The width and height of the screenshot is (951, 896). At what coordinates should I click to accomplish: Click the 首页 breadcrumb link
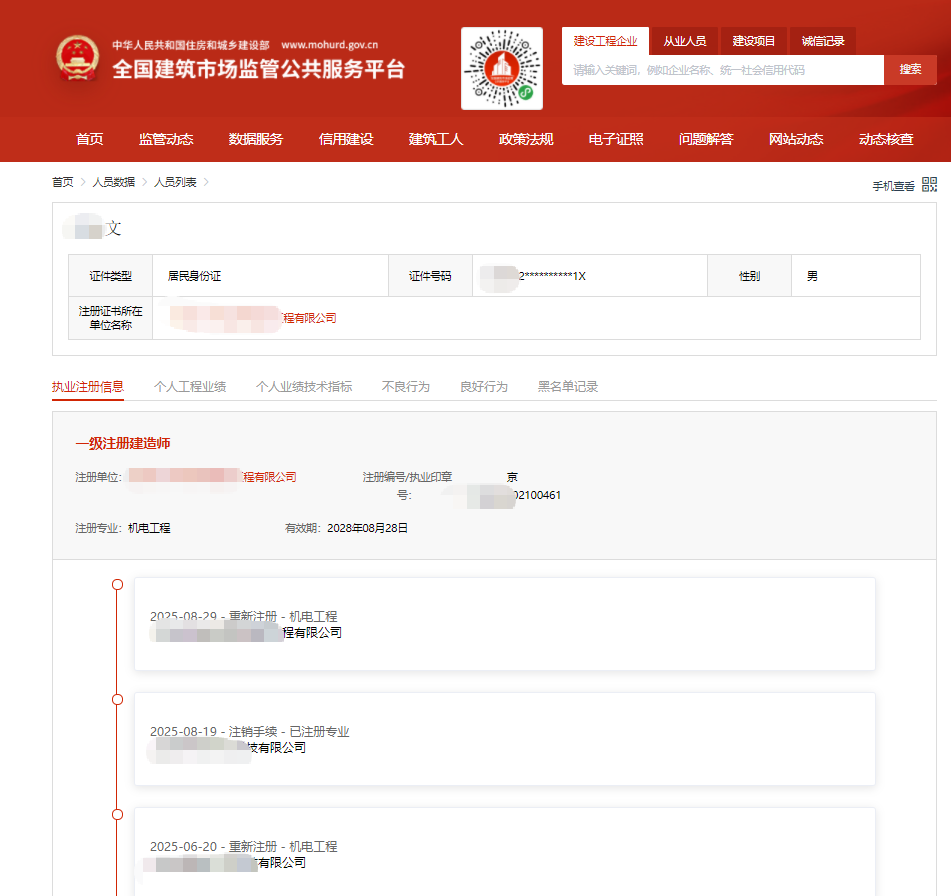coord(63,182)
